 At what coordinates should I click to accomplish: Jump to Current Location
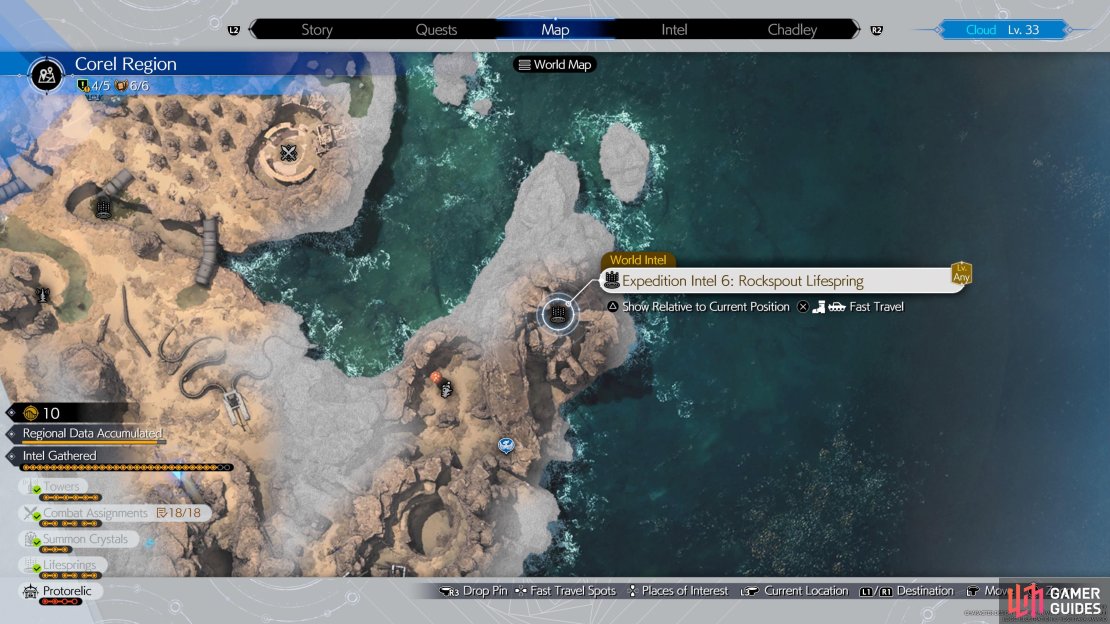click(806, 591)
